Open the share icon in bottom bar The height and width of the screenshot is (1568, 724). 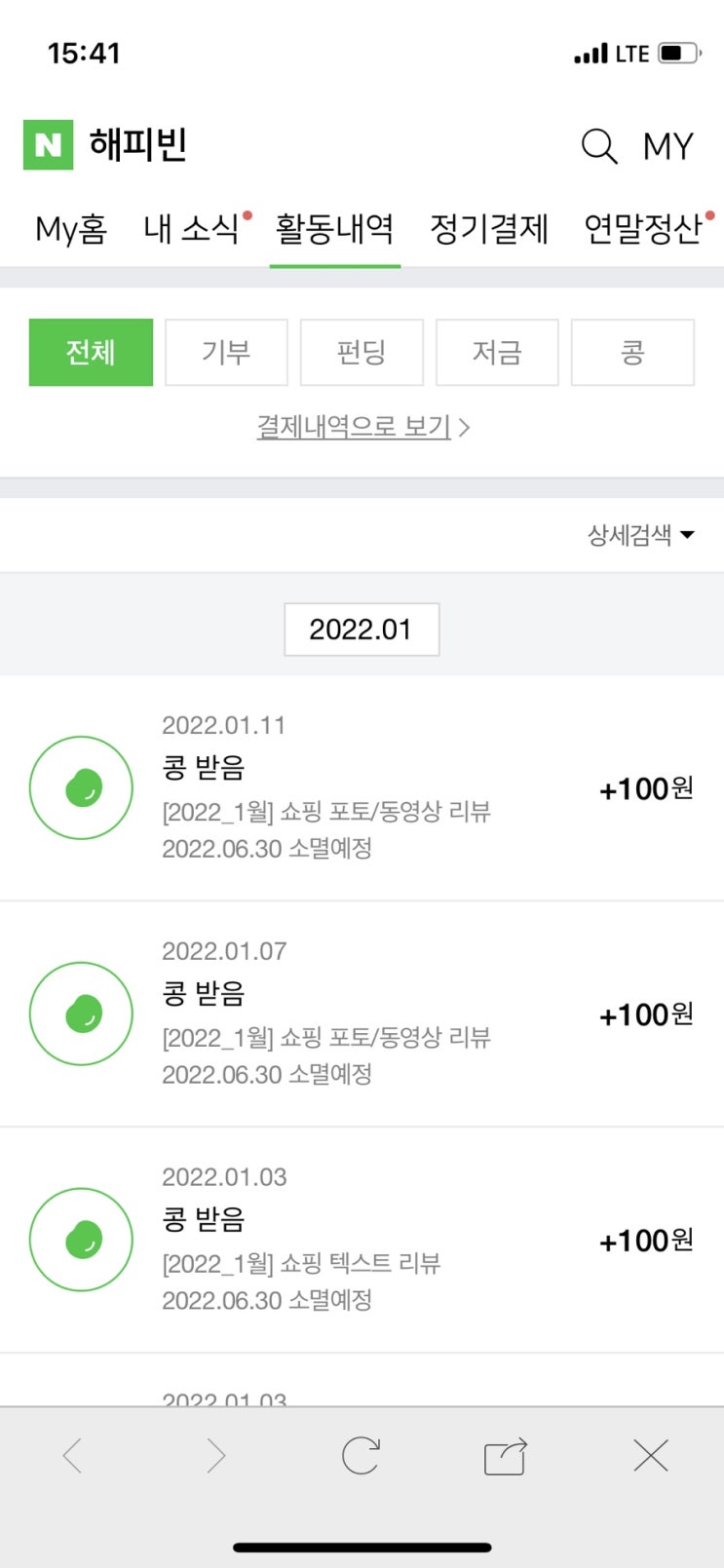[x=506, y=1456]
